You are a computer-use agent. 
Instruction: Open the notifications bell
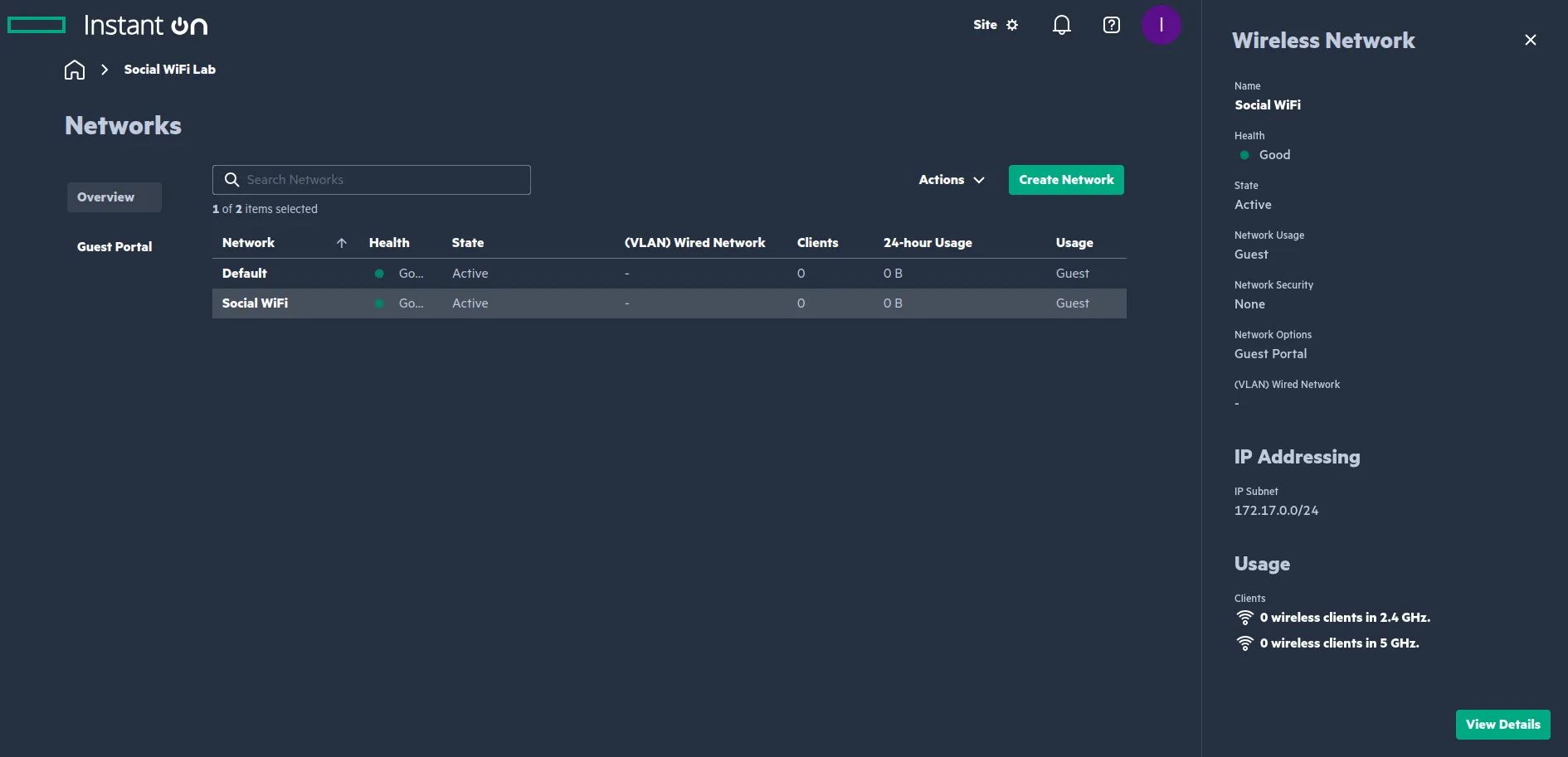pos(1061,25)
